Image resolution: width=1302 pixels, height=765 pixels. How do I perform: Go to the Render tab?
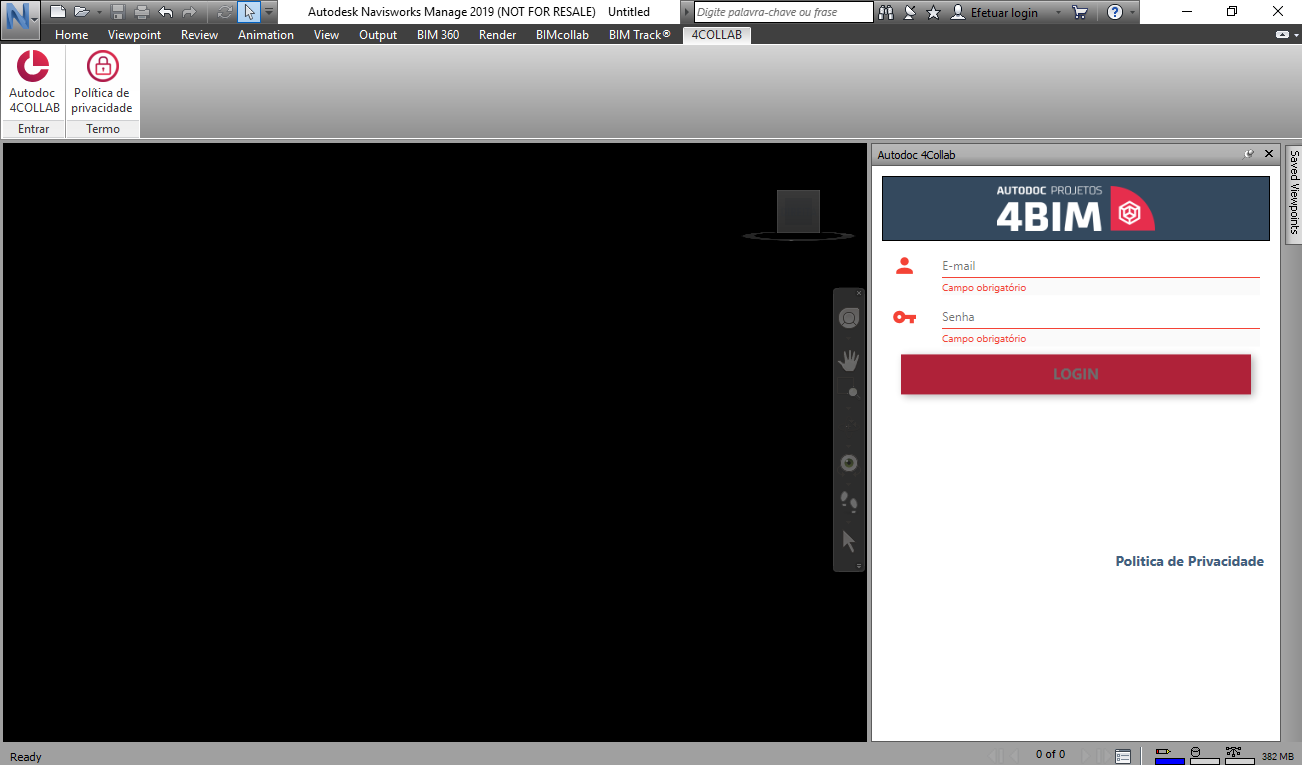[x=498, y=35]
